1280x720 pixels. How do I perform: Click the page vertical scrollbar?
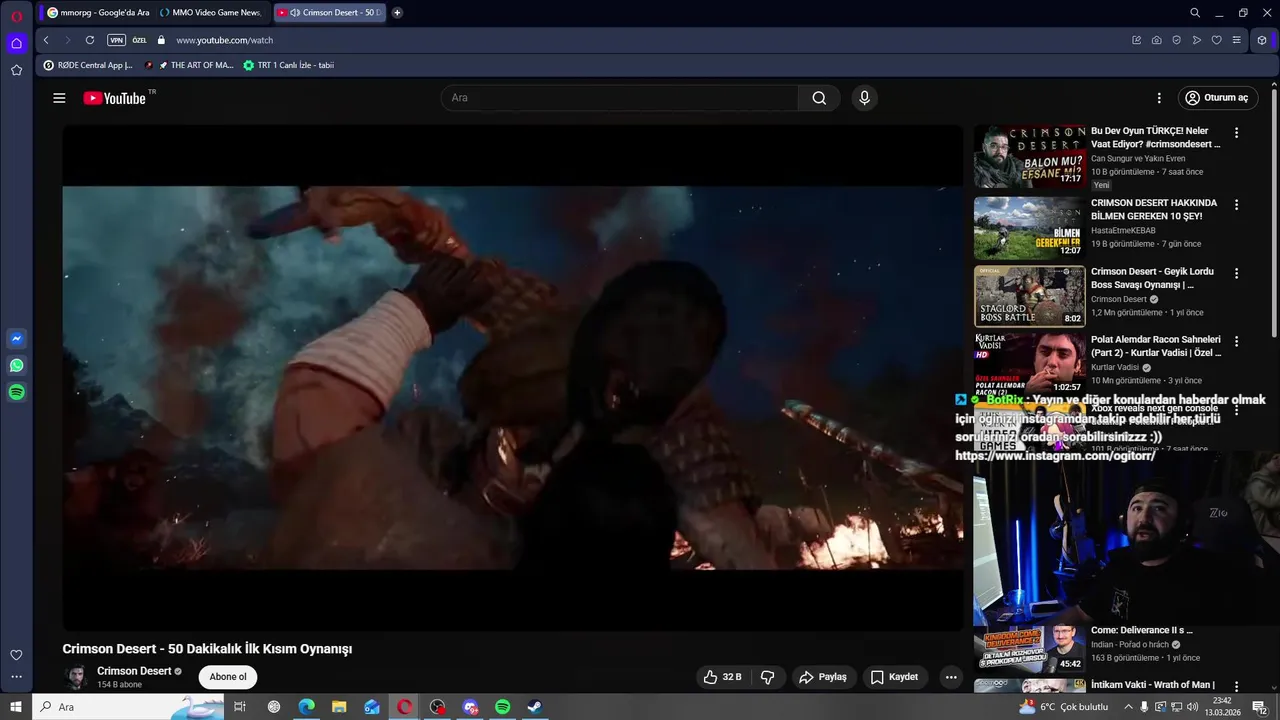click(1274, 215)
